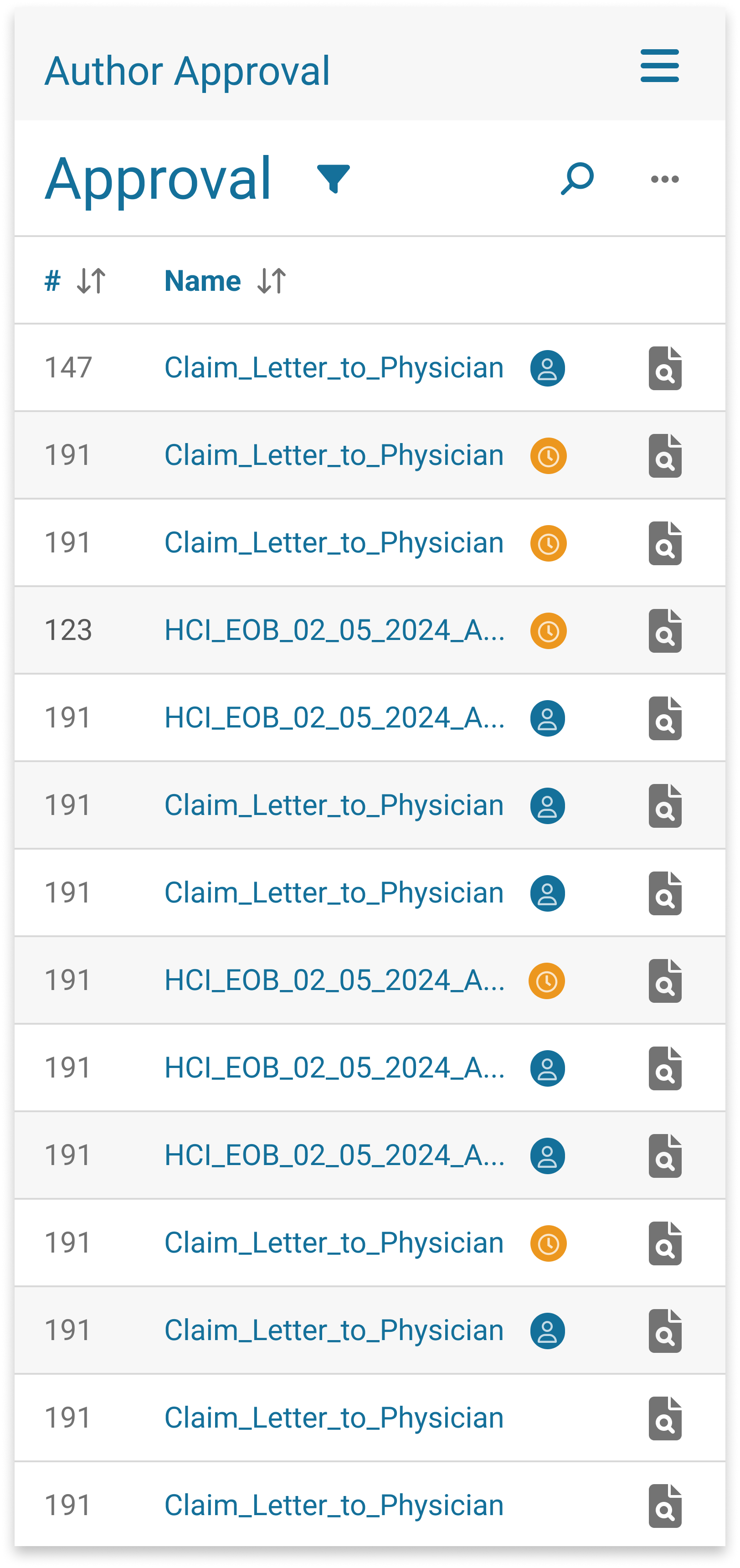Preview document in the last row
The height and width of the screenshot is (1568, 740).
pyautogui.click(x=664, y=1505)
